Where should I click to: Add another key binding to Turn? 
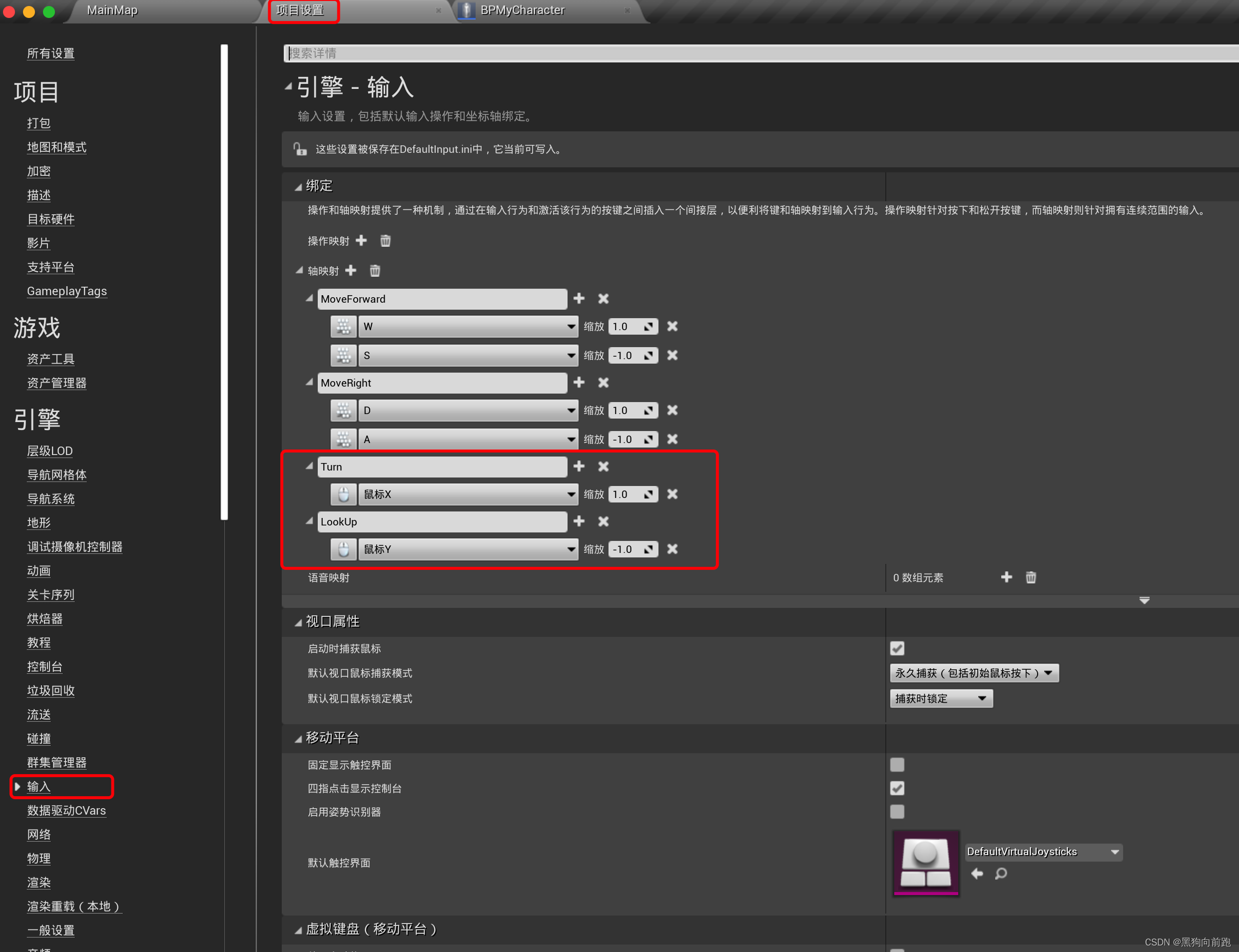[579, 467]
